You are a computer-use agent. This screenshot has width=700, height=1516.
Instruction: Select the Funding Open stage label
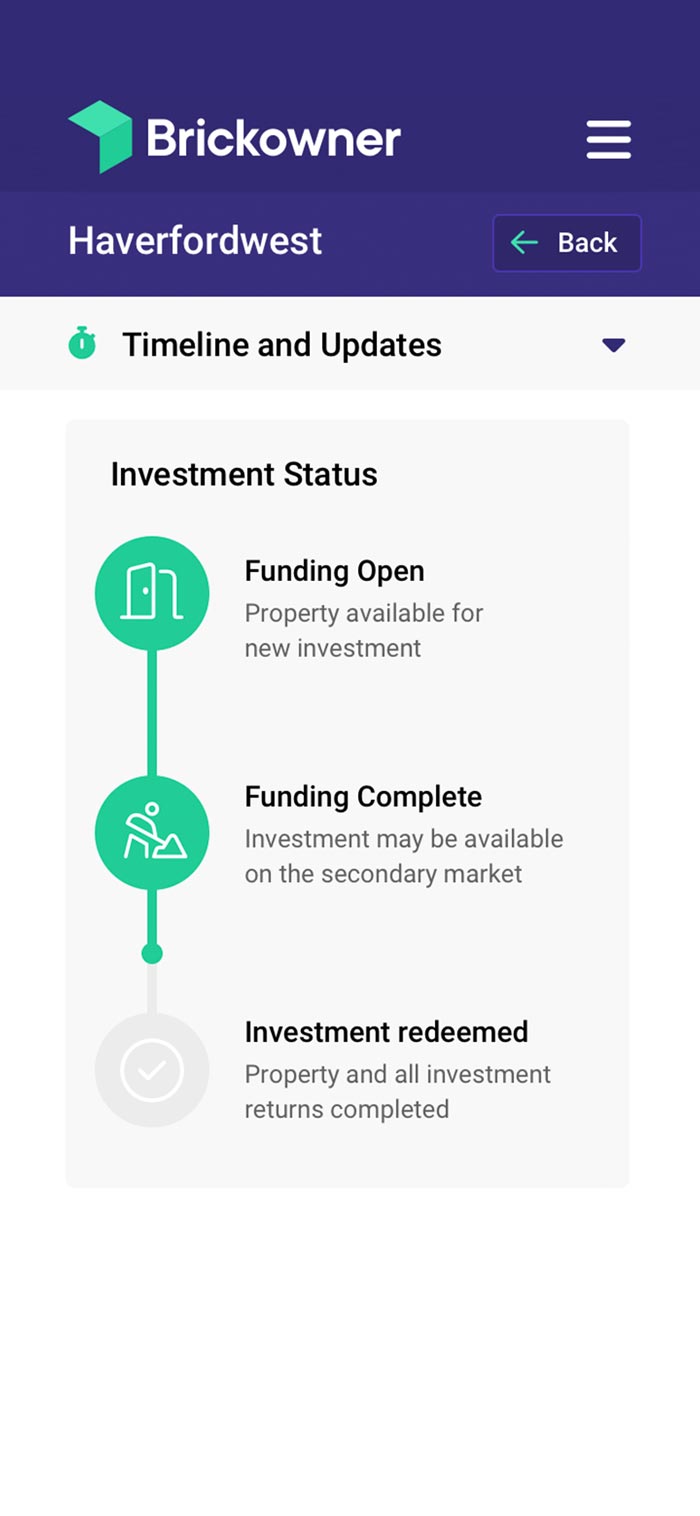[x=334, y=571]
